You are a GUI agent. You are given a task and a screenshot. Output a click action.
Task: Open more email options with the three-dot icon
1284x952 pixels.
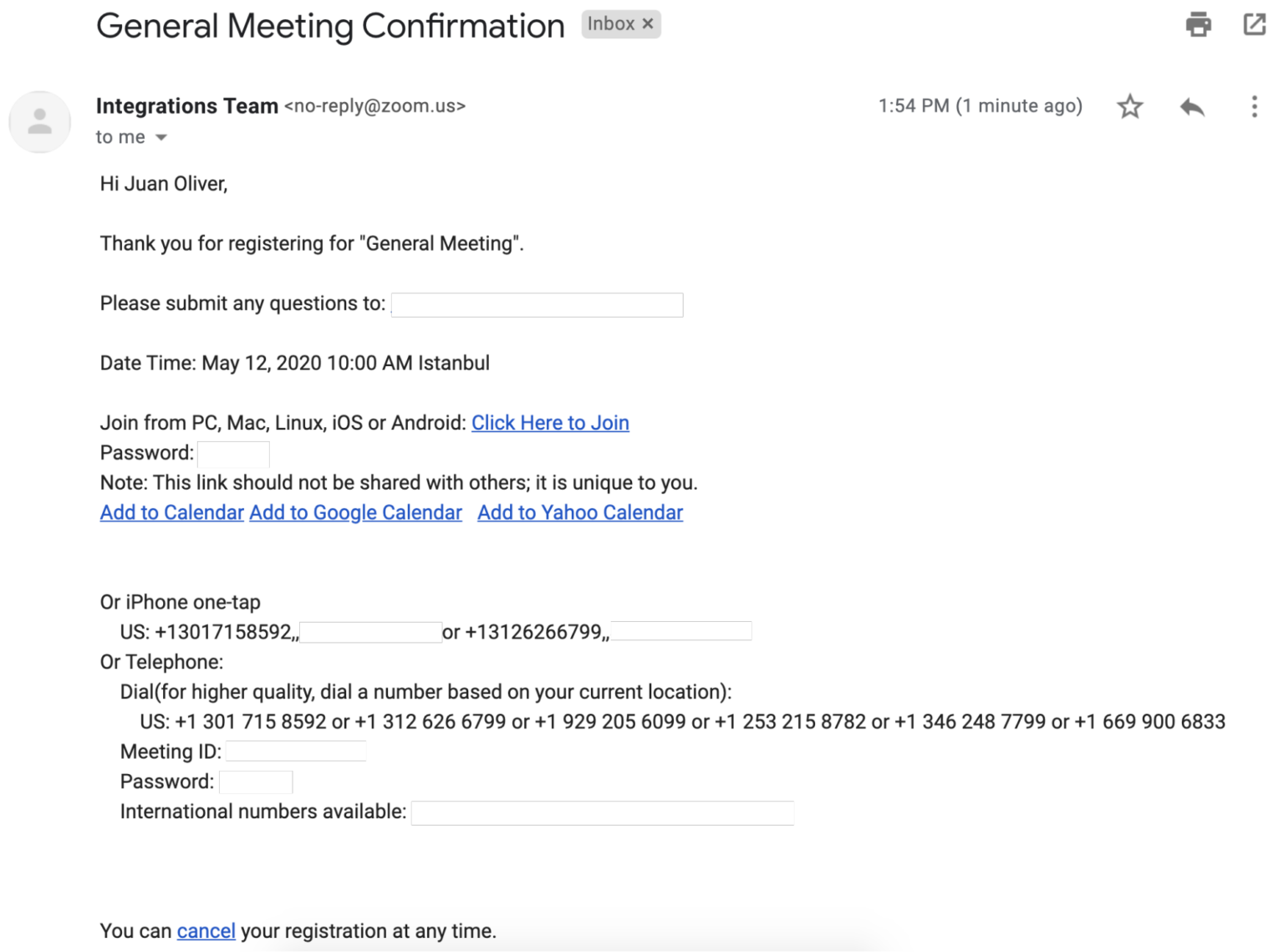1255,106
